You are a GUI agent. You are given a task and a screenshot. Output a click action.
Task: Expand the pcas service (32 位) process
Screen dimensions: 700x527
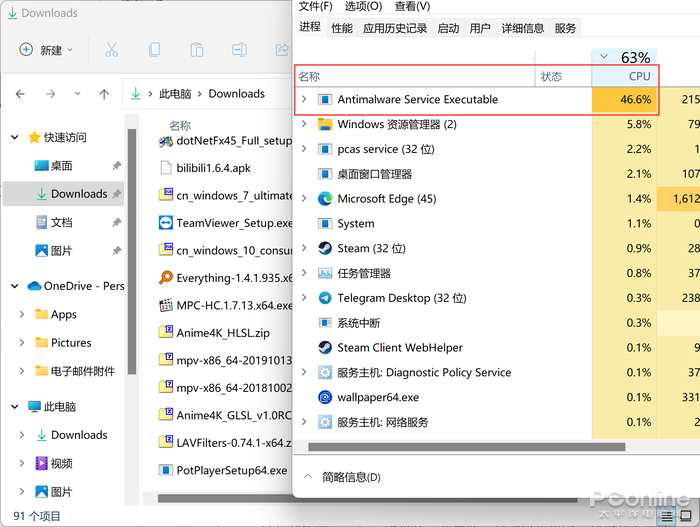click(304, 149)
